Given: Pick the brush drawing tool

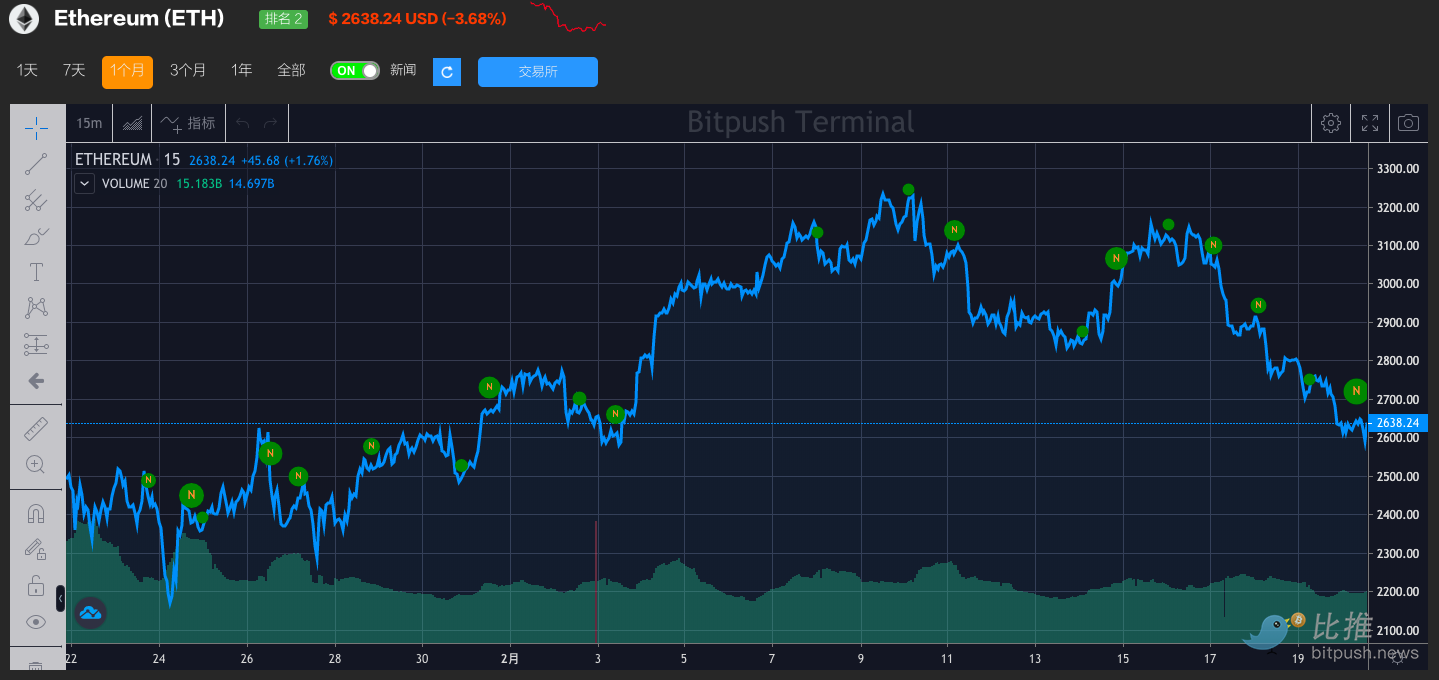Looking at the screenshot, I should (x=36, y=236).
